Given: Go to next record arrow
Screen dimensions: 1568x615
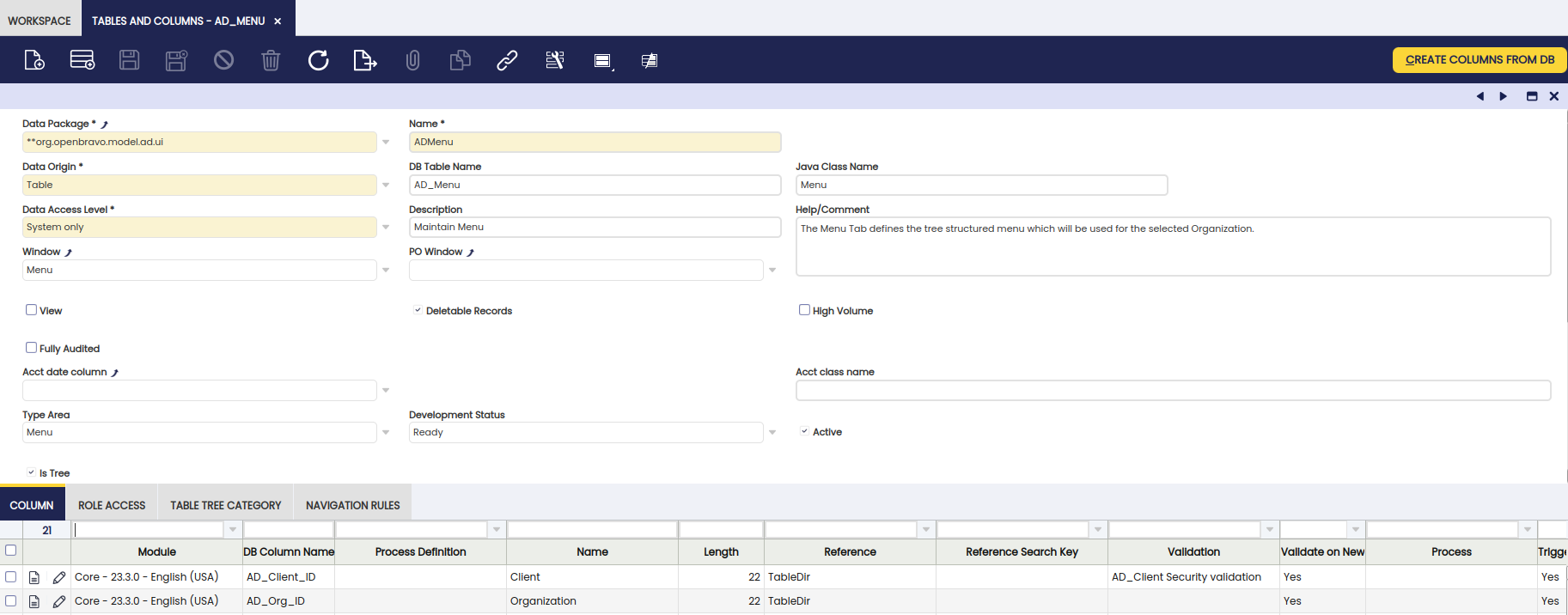Looking at the screenshot, I should click(1504, 96).
